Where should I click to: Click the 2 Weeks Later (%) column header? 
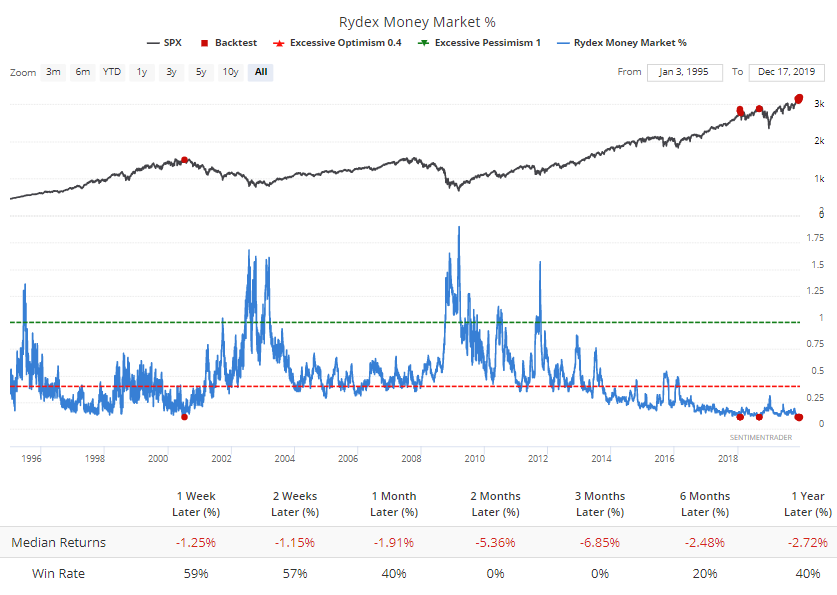pyautogui.click(x=295, y=504)
